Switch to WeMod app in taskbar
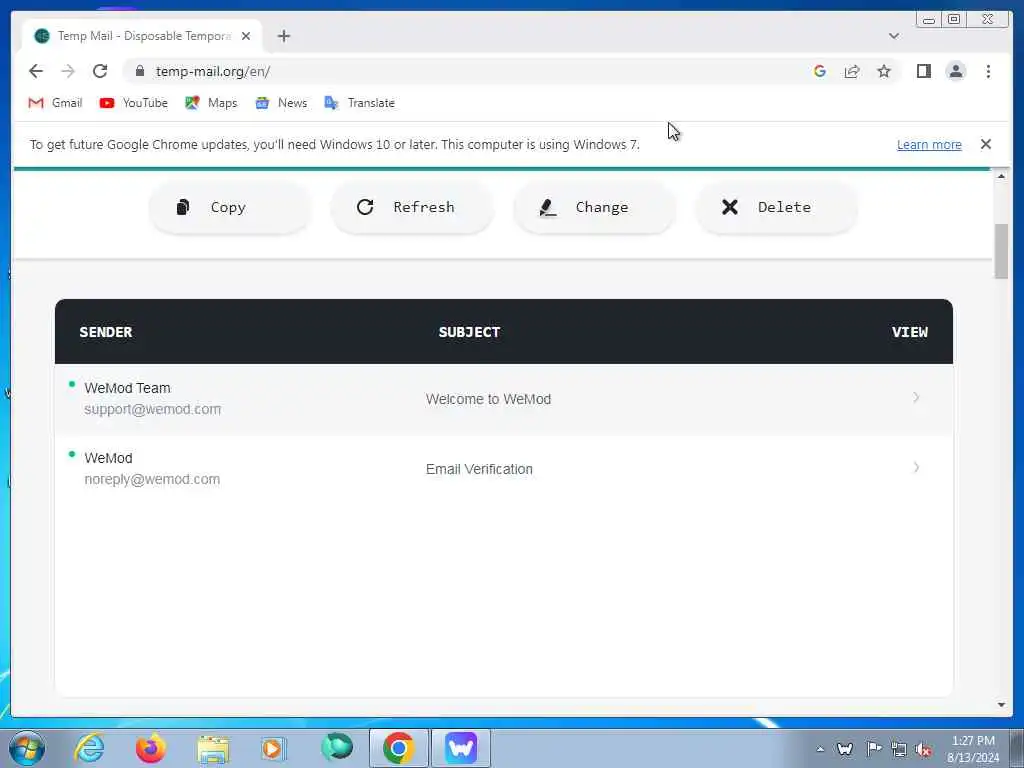 [x=461, y=748]
